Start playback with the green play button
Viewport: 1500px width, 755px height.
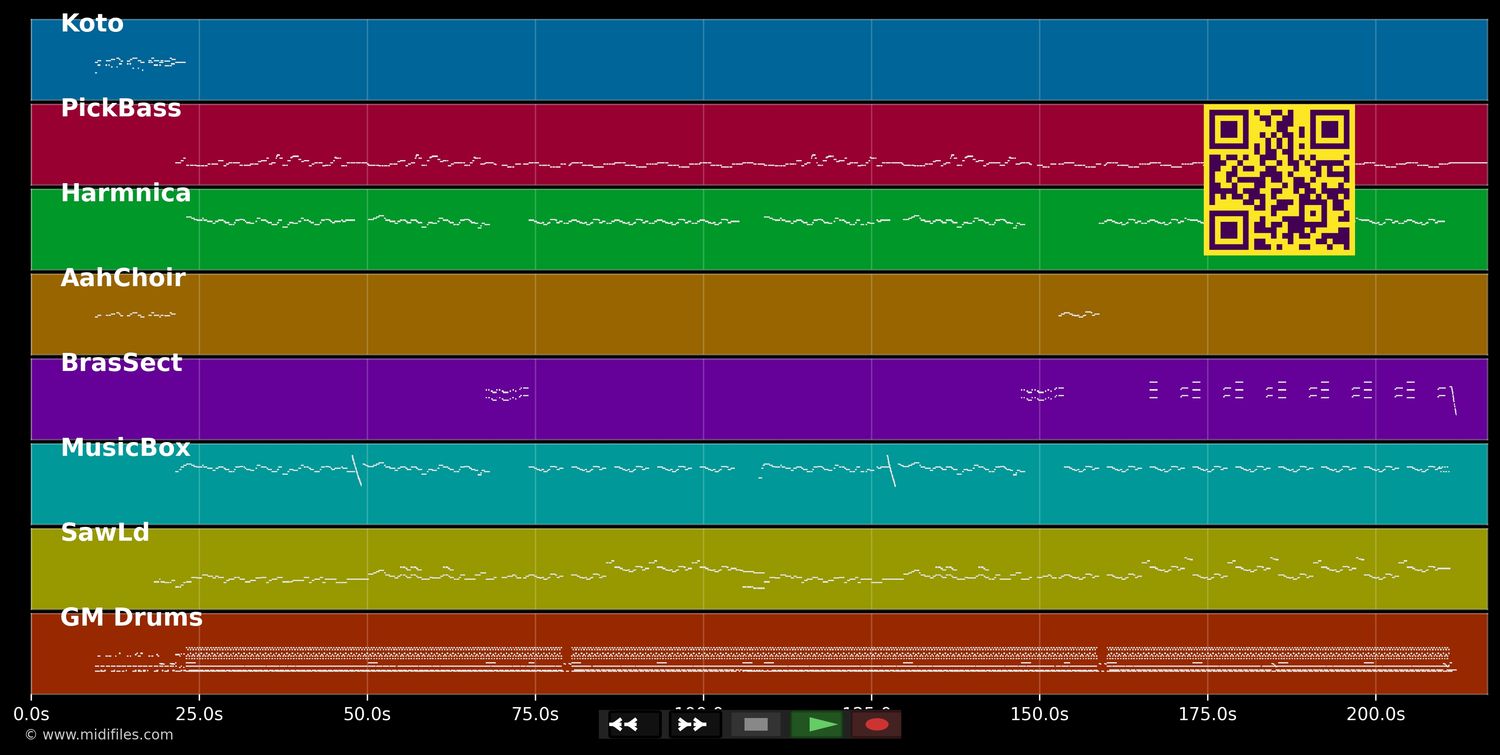pos(816,724)
